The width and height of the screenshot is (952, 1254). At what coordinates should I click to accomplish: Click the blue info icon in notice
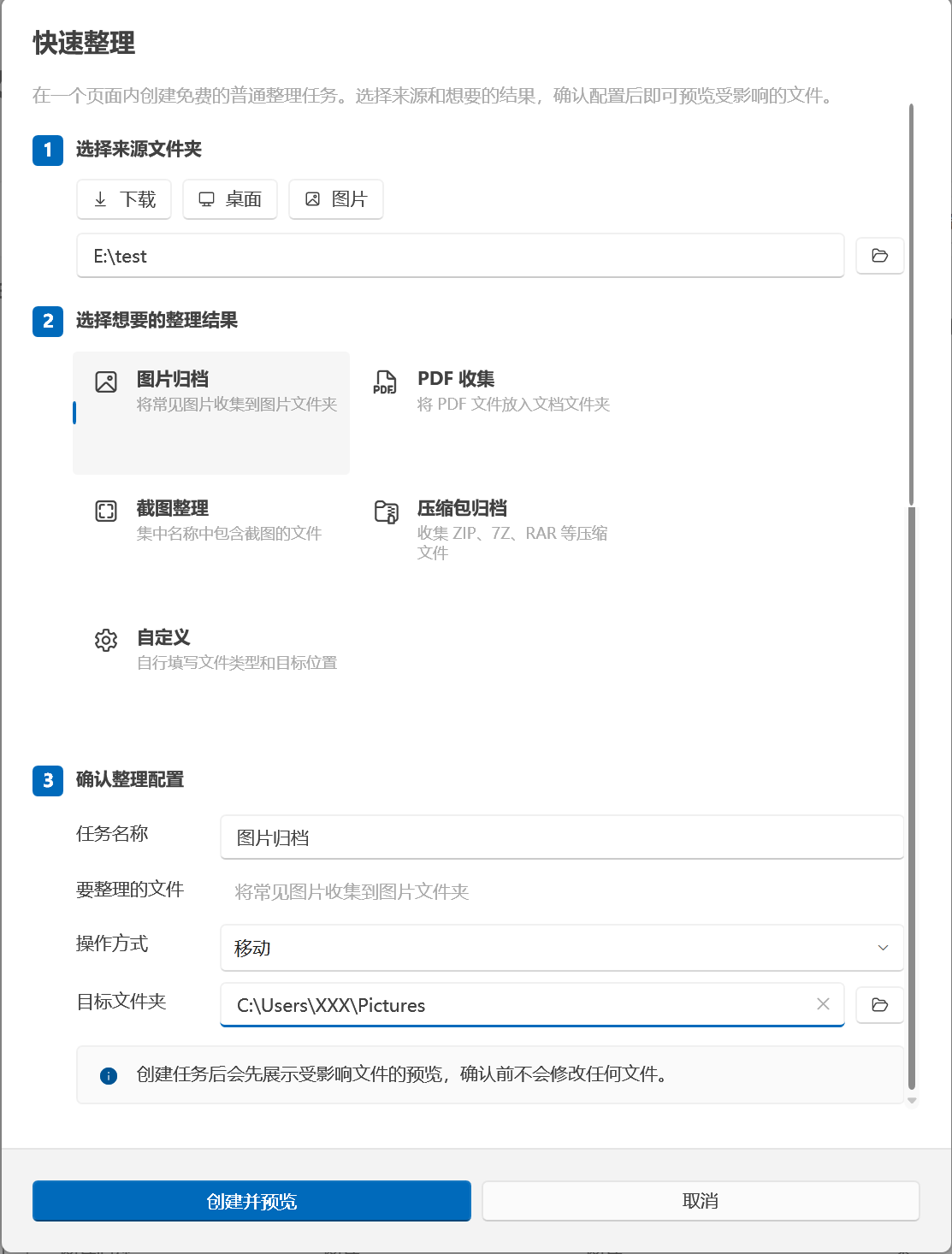click(109, 1075)
